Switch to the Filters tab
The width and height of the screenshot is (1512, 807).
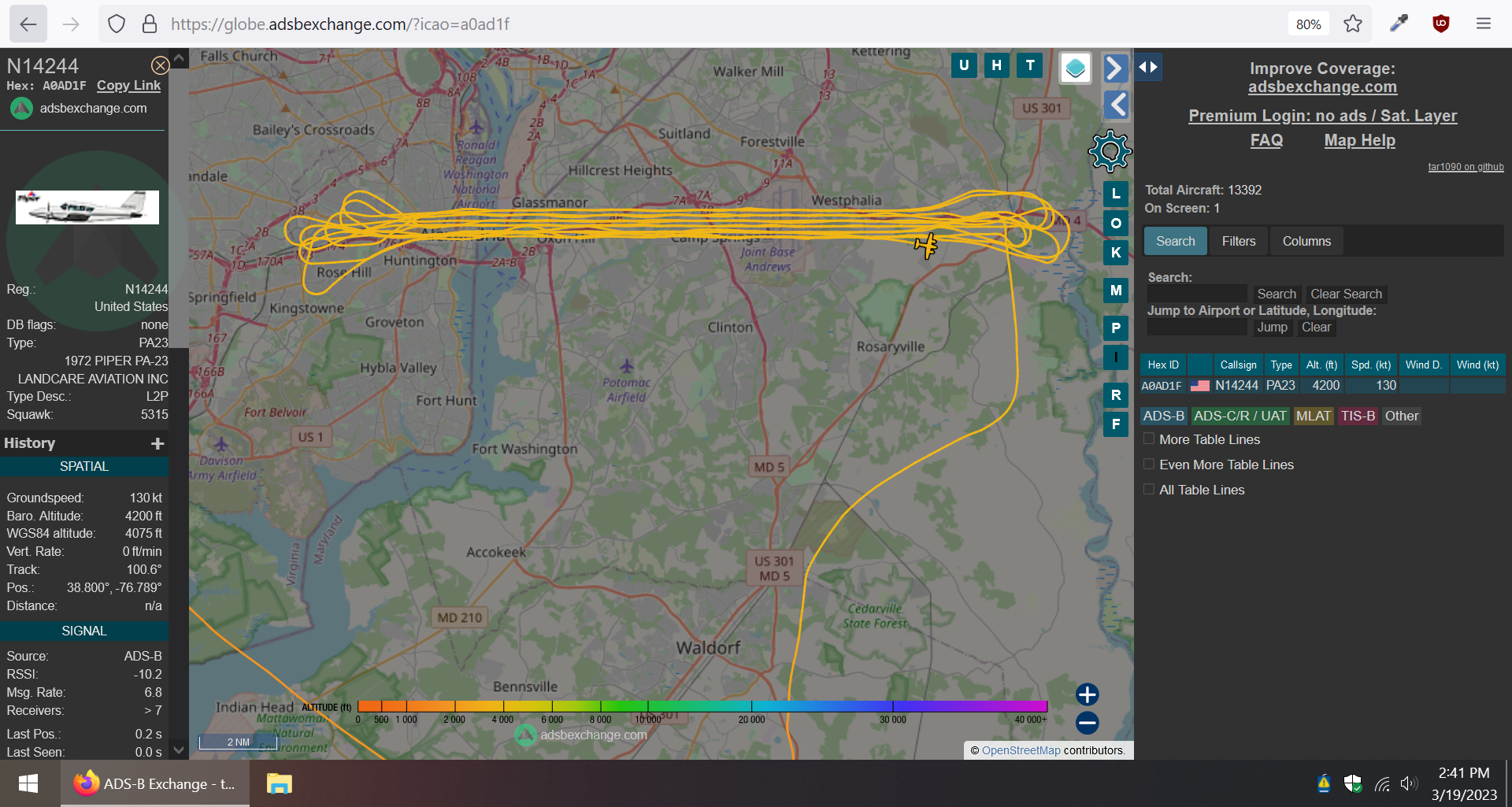[1239, 242]
